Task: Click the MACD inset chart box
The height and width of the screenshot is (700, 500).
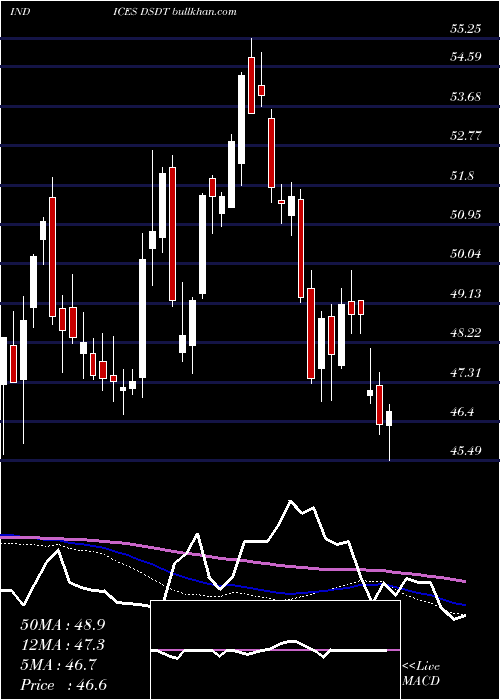Action: (x=275, y=650)
